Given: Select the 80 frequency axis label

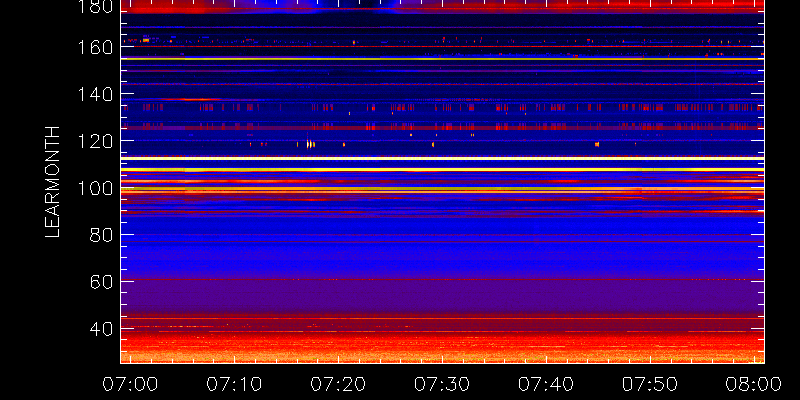Looking at the screenshot, I should click(x=102, y=235).
